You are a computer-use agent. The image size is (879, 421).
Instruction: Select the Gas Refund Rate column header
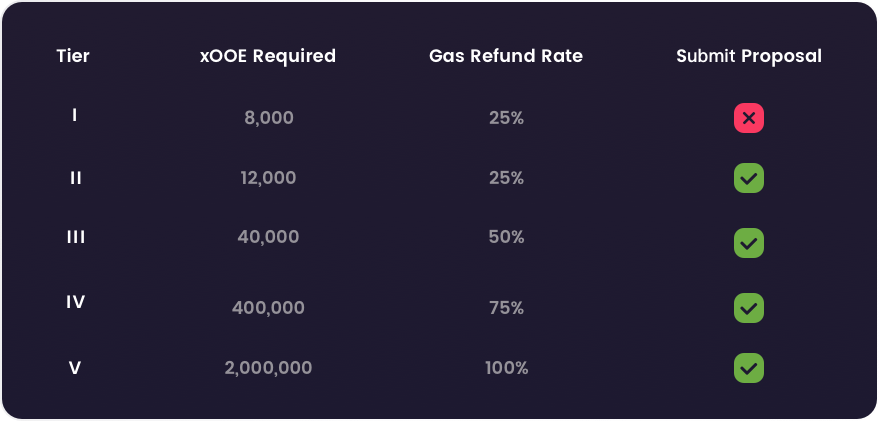pos(506,56)
